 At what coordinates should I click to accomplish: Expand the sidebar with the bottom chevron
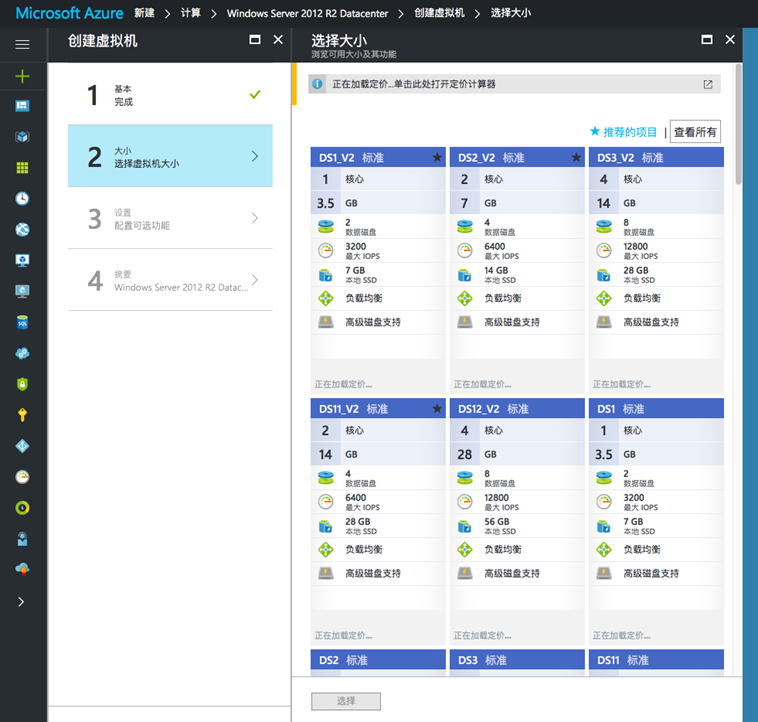click(21, 602)
